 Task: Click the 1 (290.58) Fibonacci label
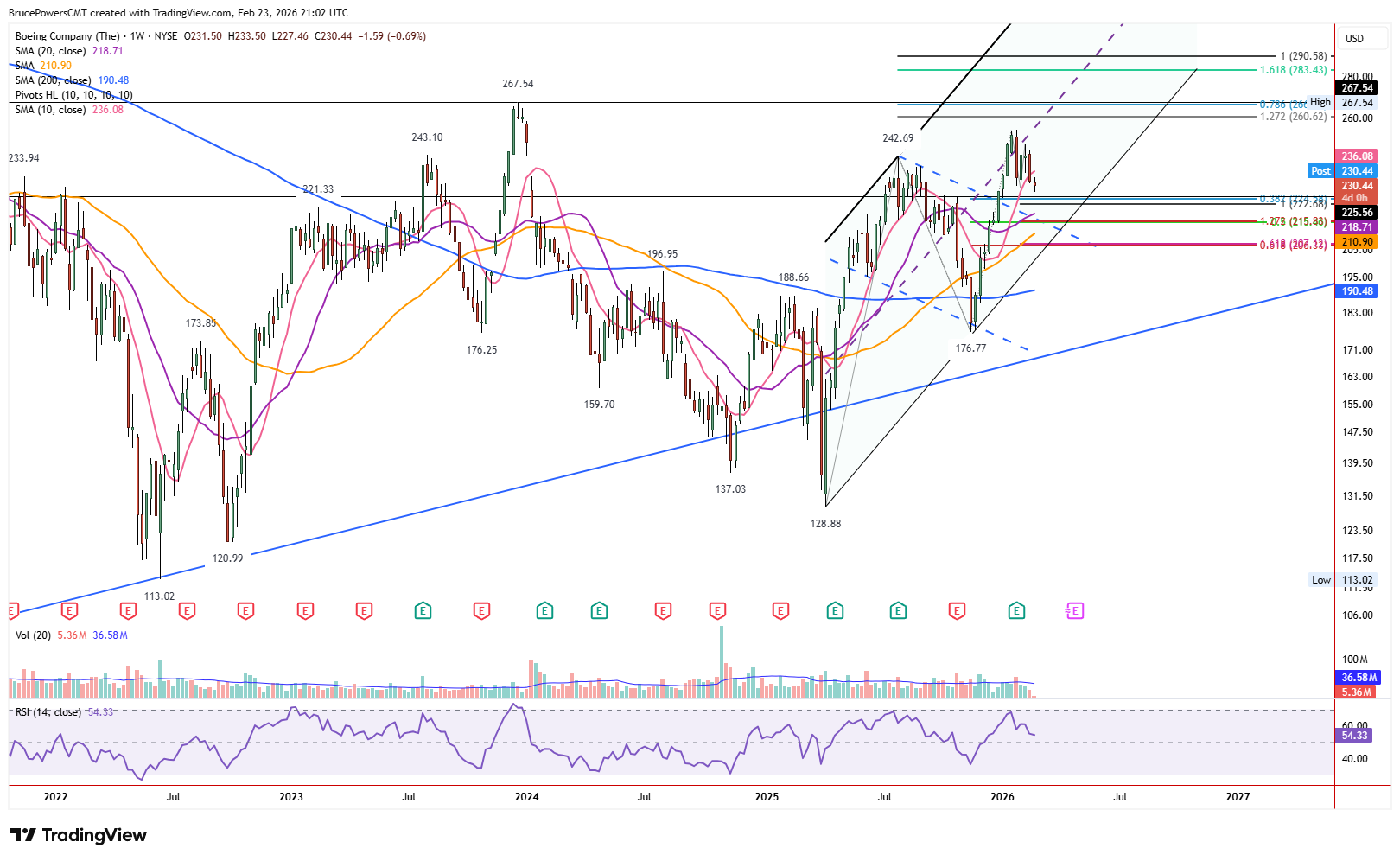[x=1303, y=56]
